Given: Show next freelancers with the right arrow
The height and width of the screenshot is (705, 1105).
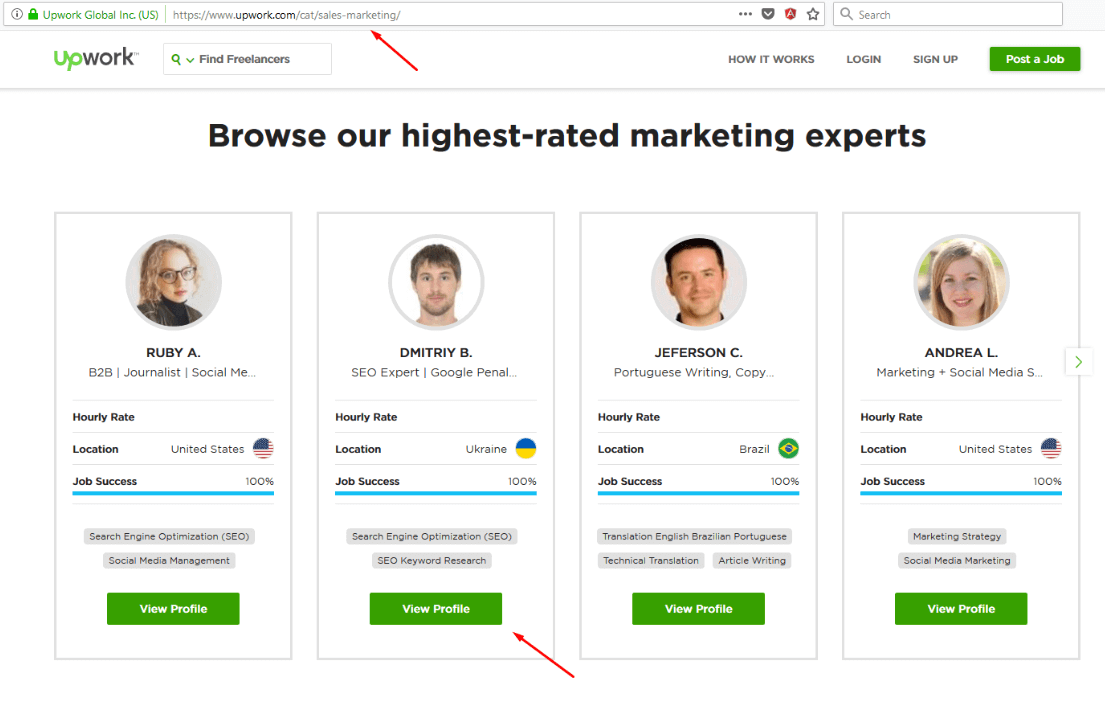Looking at the screenshot, I should coord(1078,362).
